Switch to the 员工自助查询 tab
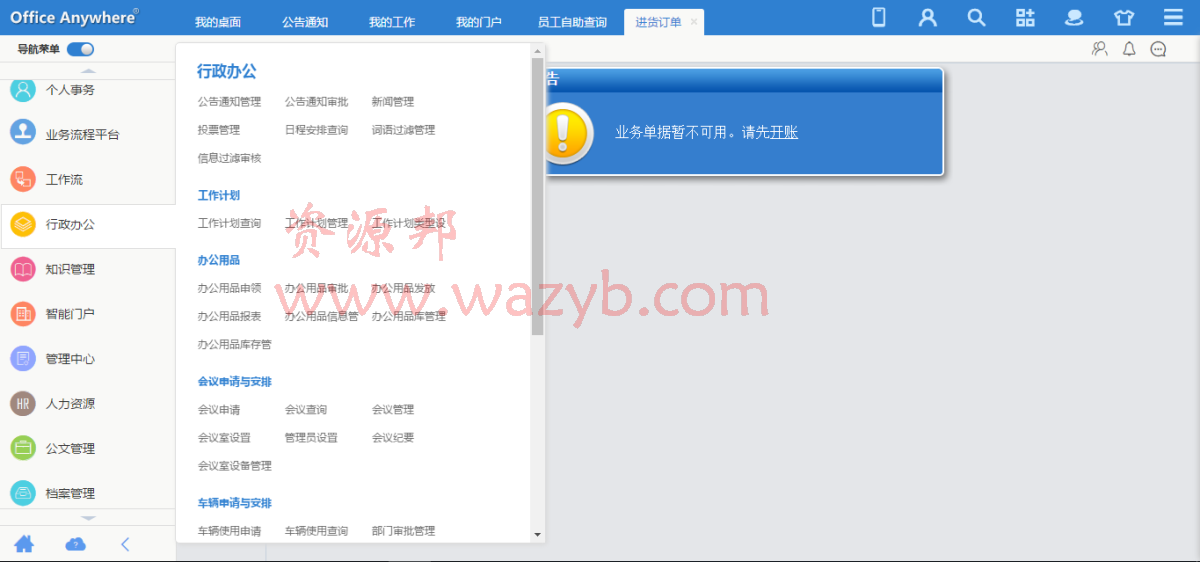Image resolution: width=1200 pixels, height=562 pixels. [572, 22]
